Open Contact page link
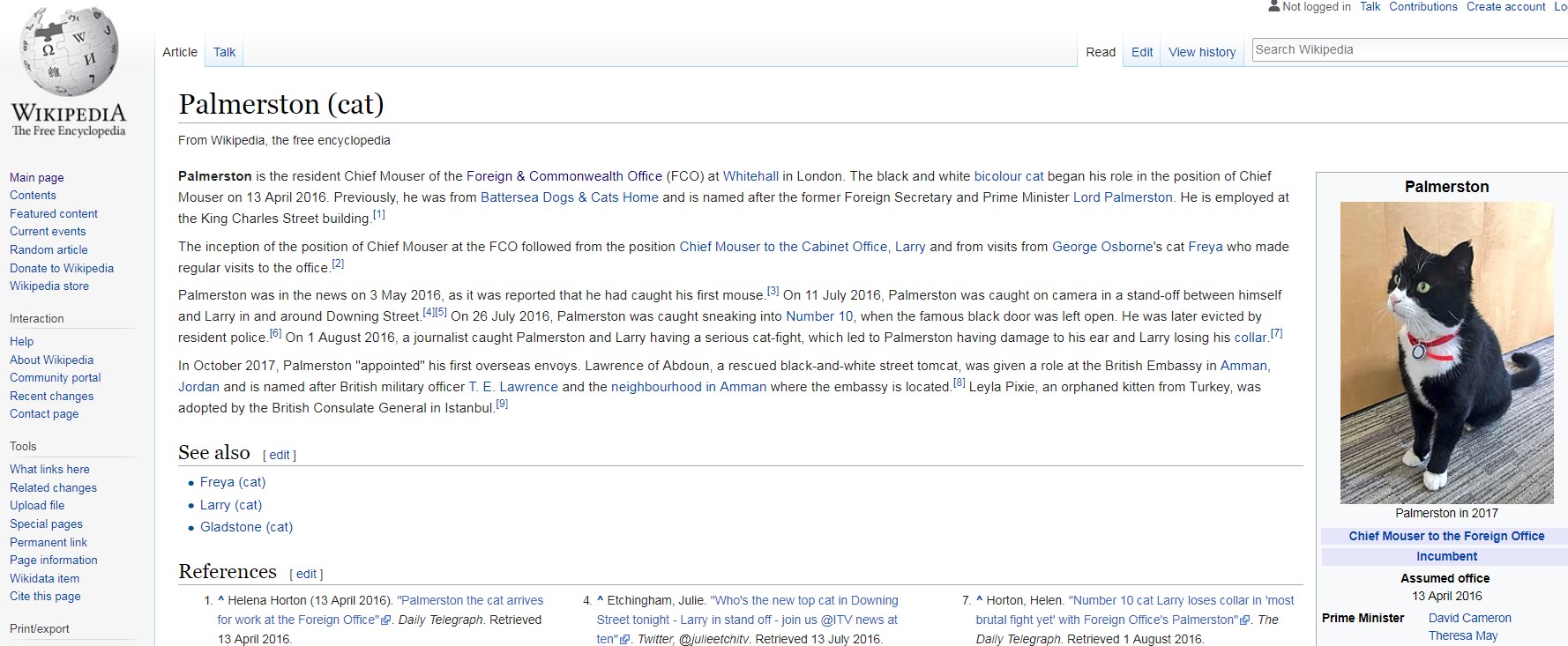This screenshot has width=1568, height=646. point(44,413)
